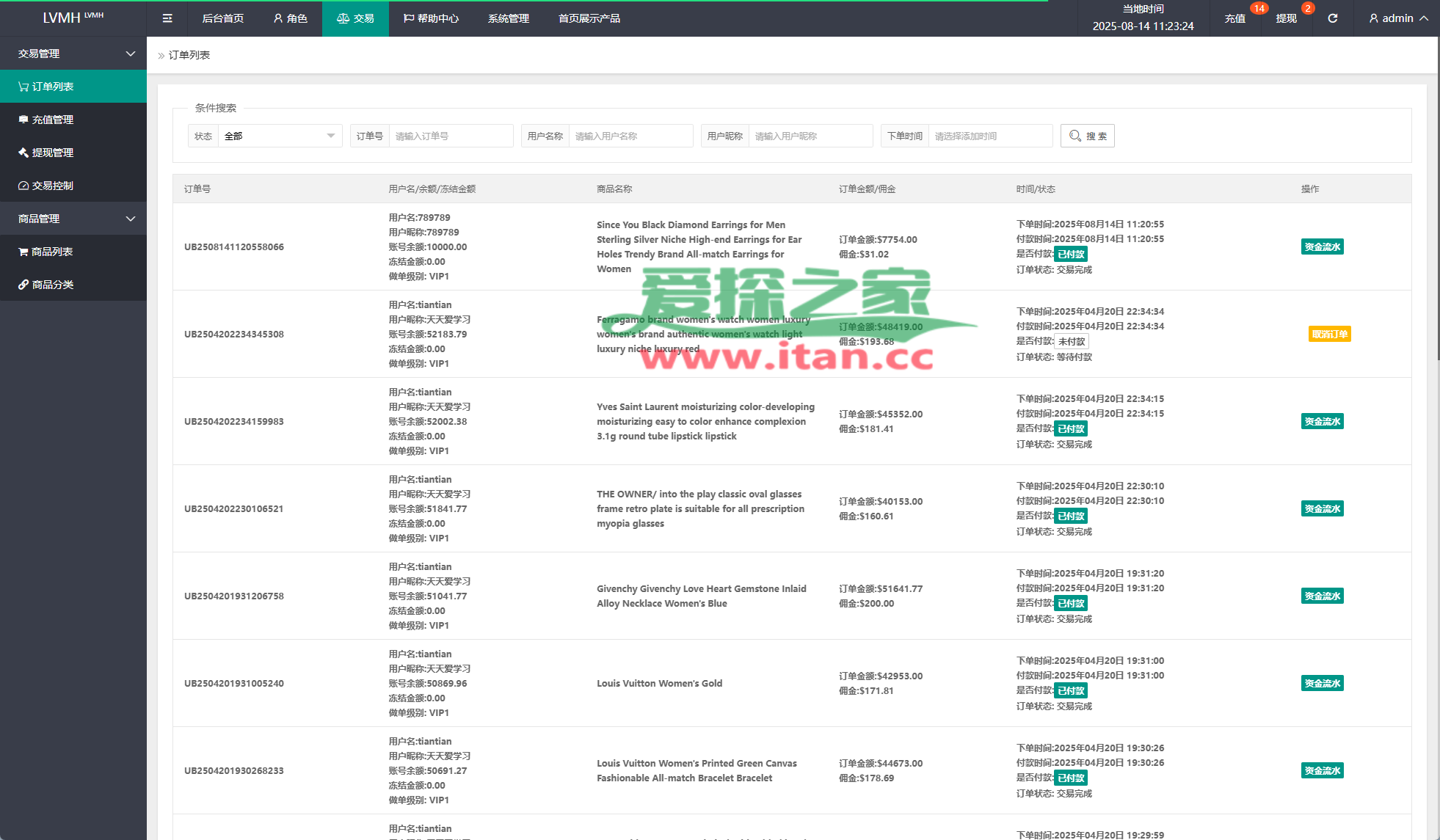Click 资金流水 for order UB2508141120558066
This screenshot has height=840, width=1440.
[x=1322, y=246]
